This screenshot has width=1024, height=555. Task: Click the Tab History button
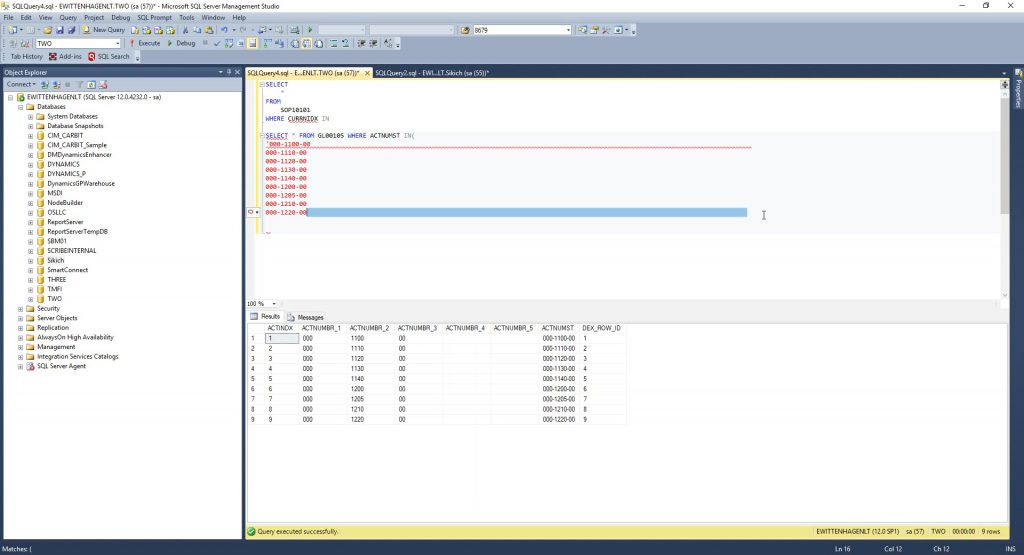[x=26, y=56]
